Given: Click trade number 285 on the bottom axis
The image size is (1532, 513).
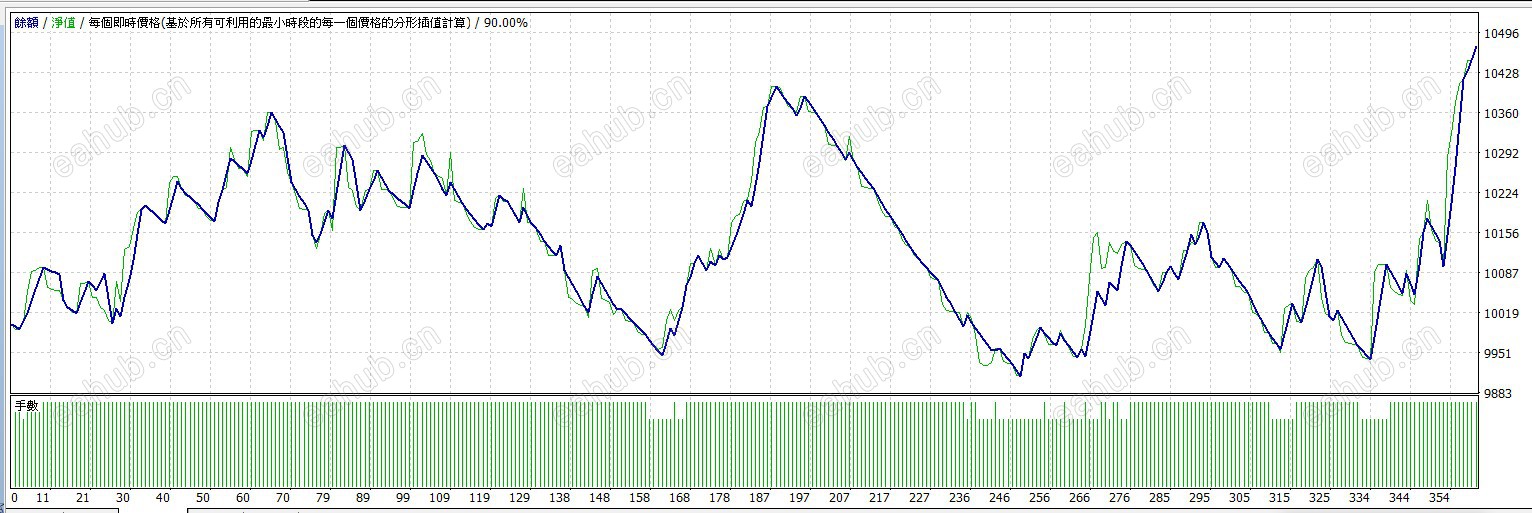Looking at the screenshot, I should coord(1159,498).
